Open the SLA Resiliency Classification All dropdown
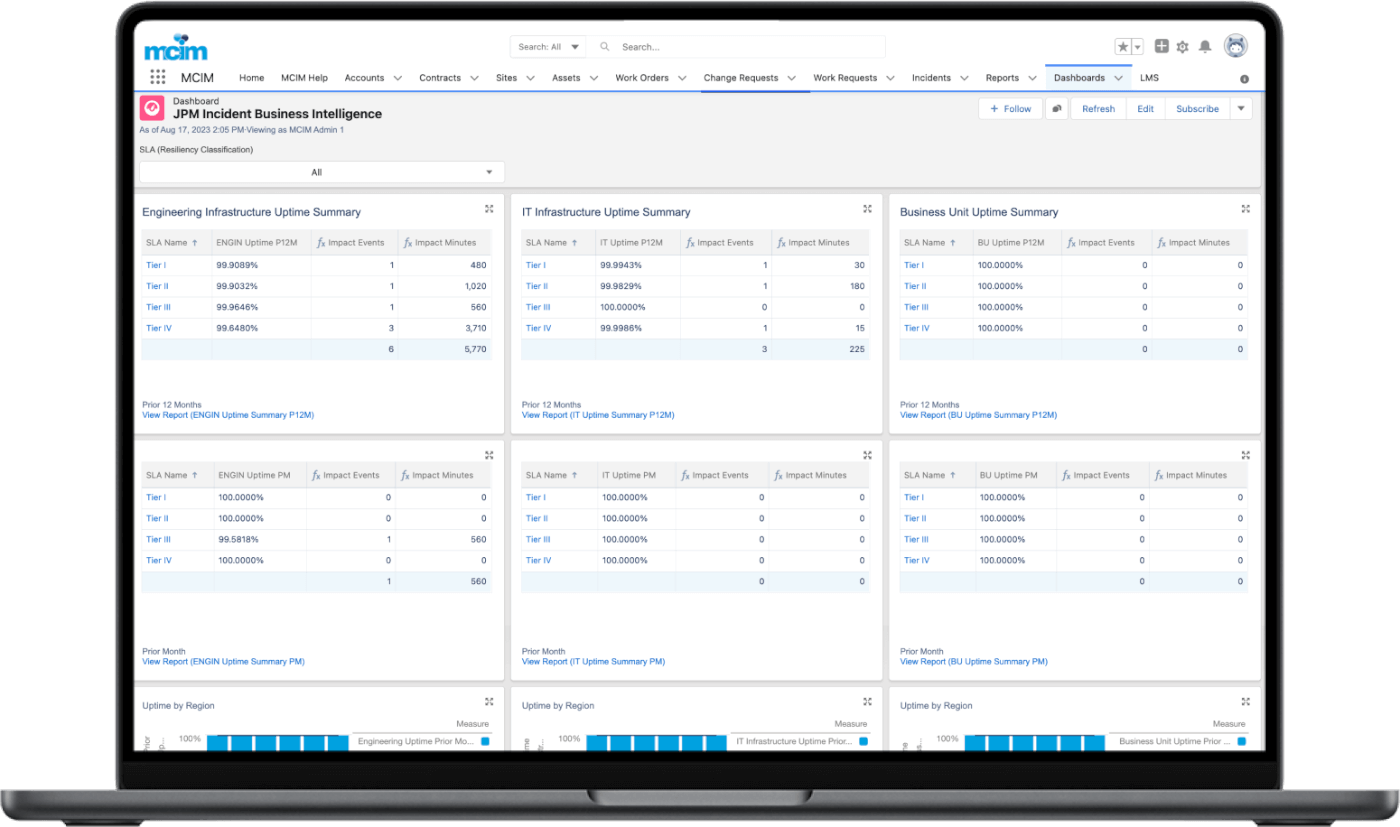The width and height of the screenshot is (1400, 827). pos(322,172)
